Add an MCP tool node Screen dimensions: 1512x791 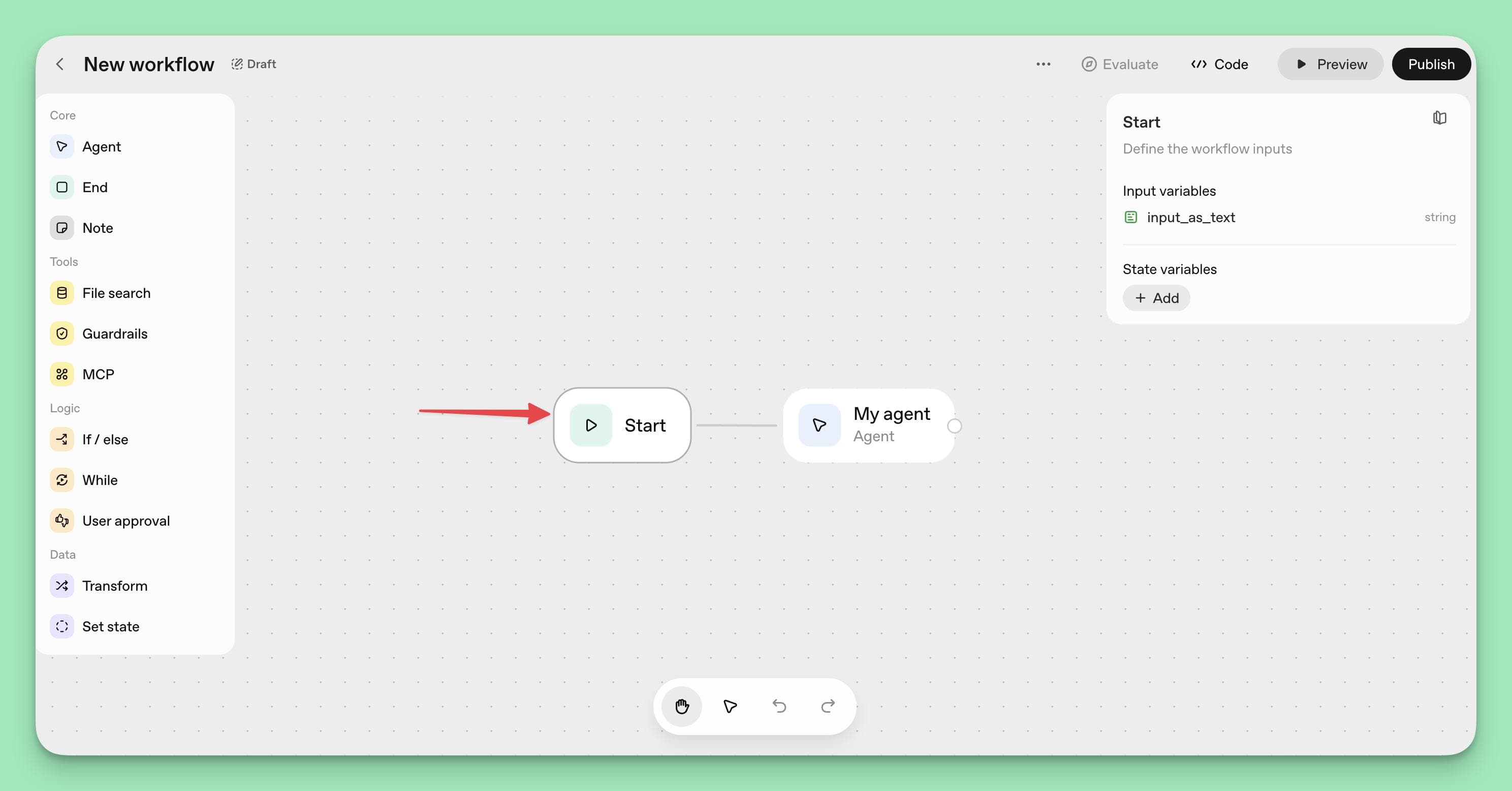[98, 374]
